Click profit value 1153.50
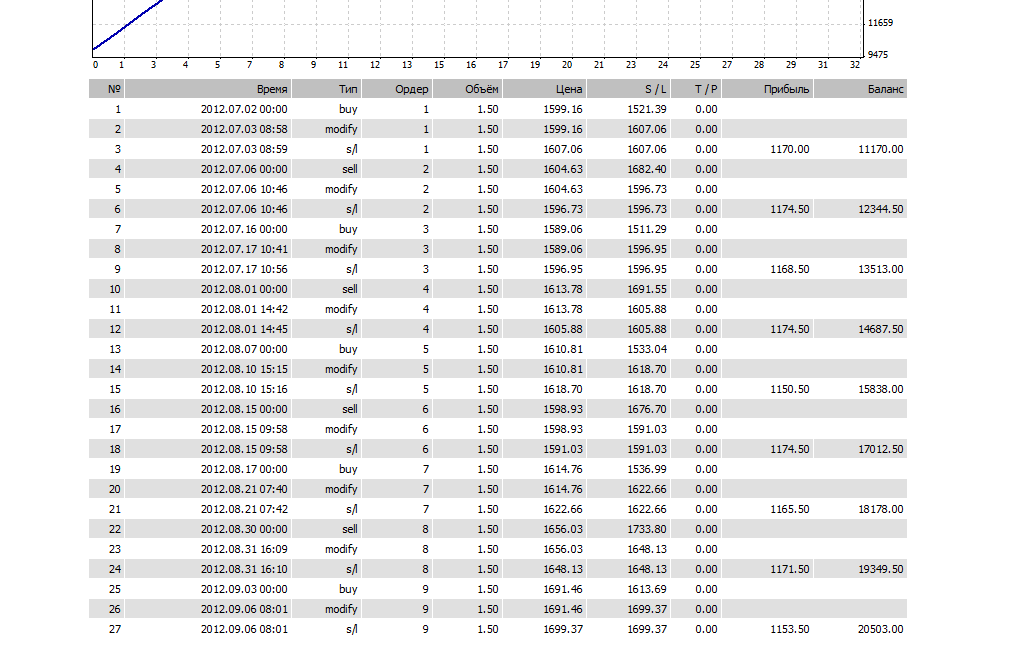Viewport: 1013px width, 645px height. (789, 630)
